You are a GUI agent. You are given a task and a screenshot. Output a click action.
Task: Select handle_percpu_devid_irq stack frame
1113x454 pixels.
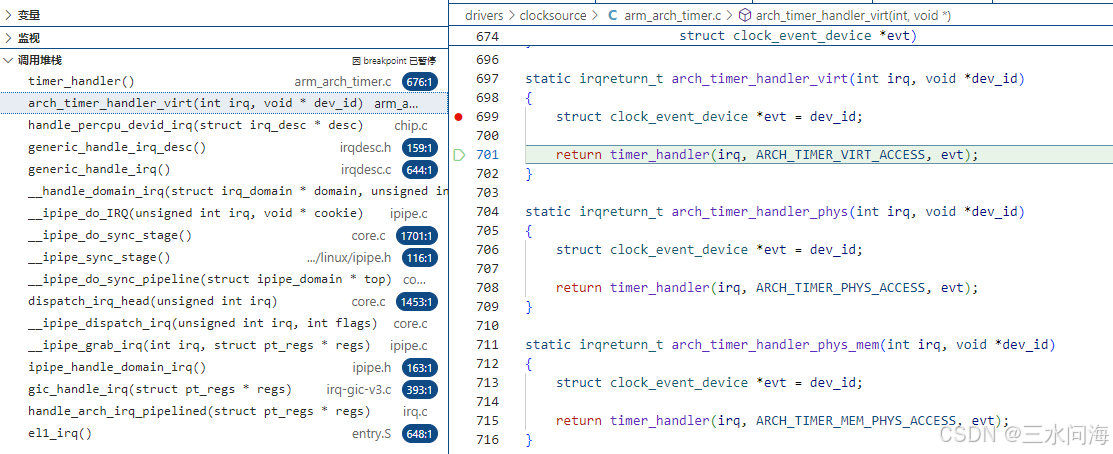[224, 126]
